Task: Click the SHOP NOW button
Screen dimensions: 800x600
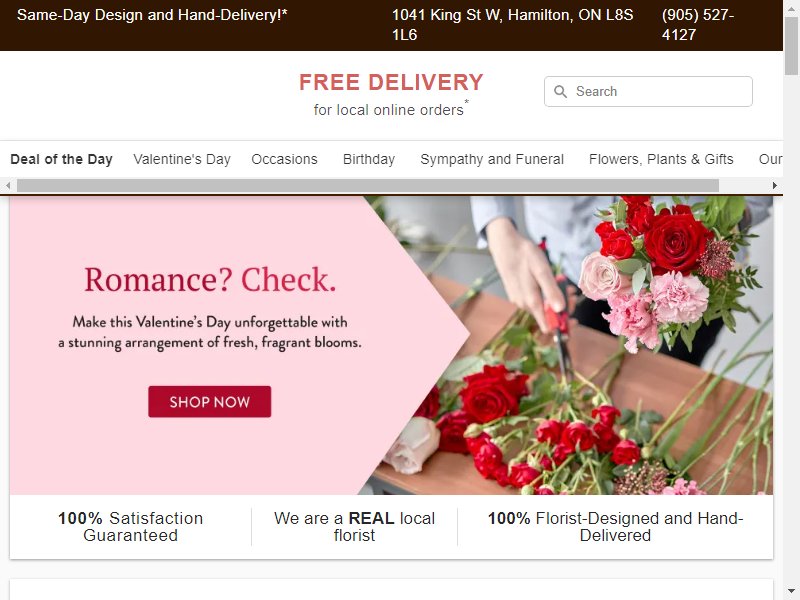Action: click(x=210, y=402)
